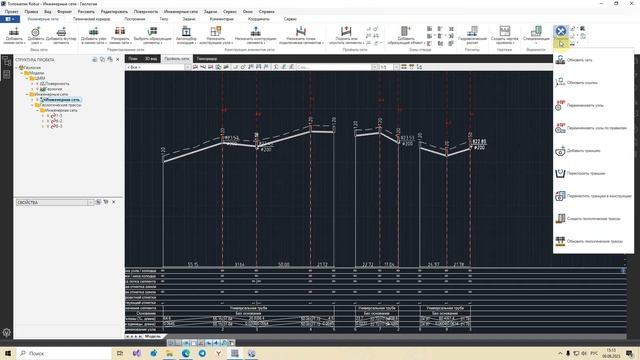Collapse the ЦММ tree node
The height and width of the screenshot is (360, 640).
coord(27,78)
